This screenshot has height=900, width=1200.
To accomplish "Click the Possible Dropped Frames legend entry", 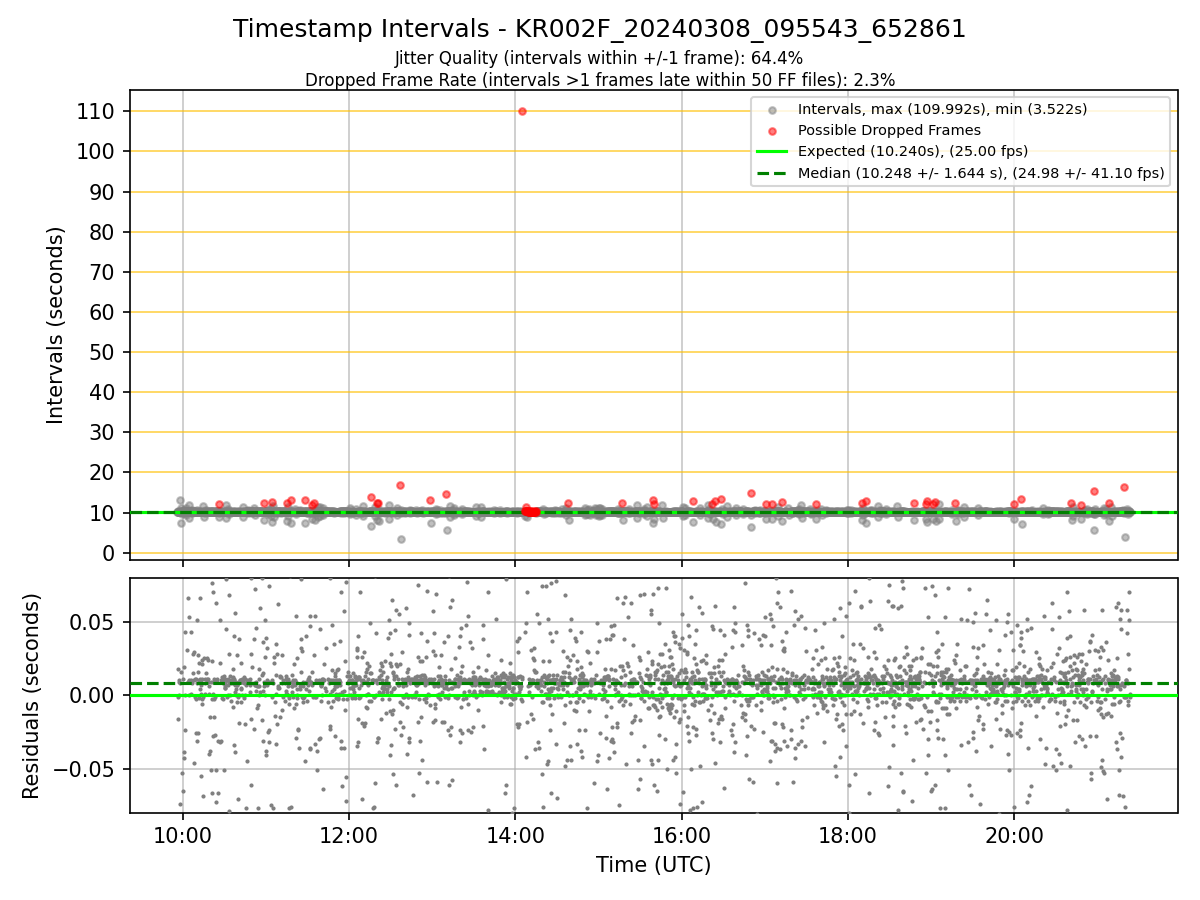I will point(874,130).
